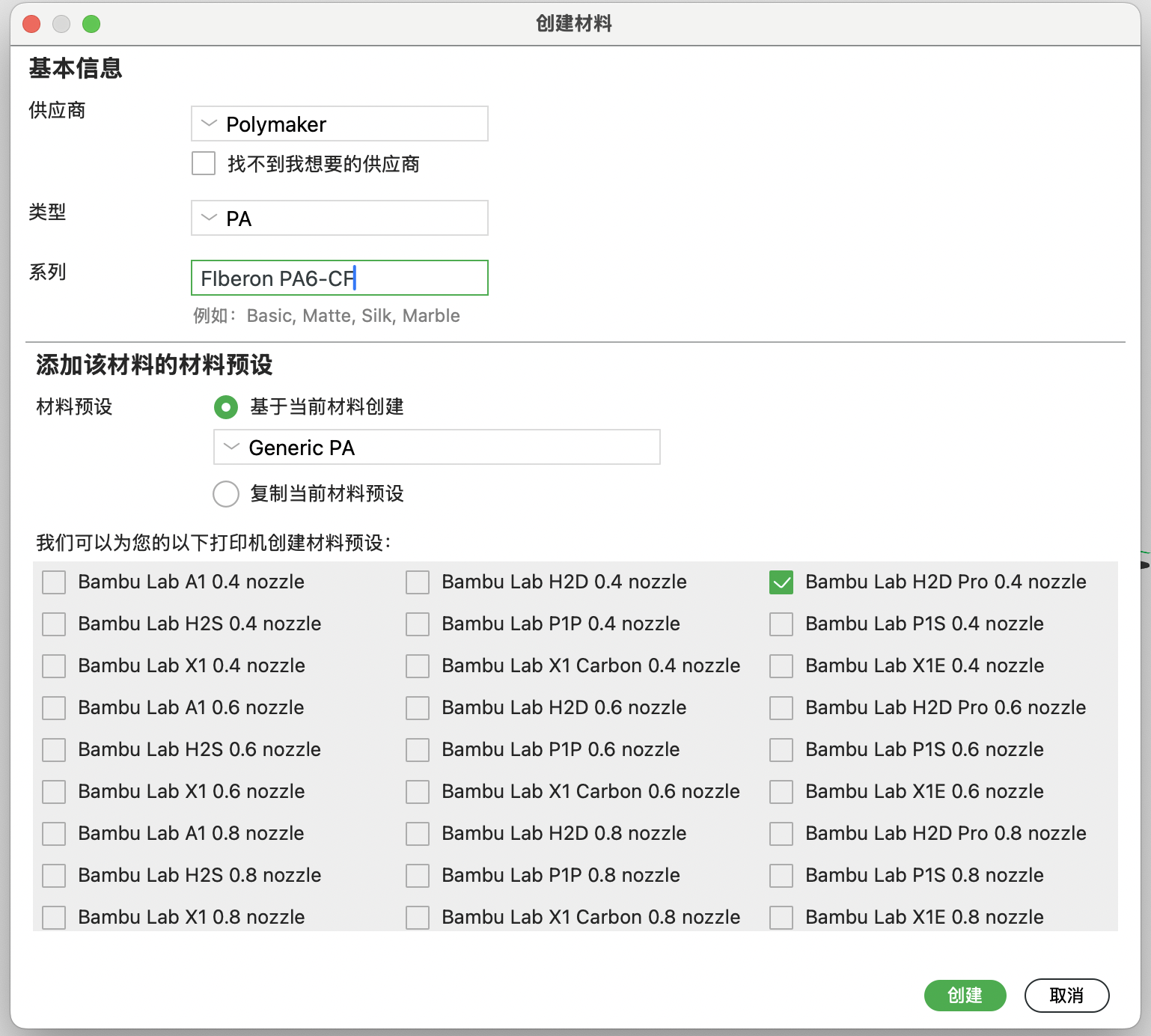Tick Bambu Lab H2D 0.6 nozzle
Screen dimensions: 1151x1036
pos(418,708)
